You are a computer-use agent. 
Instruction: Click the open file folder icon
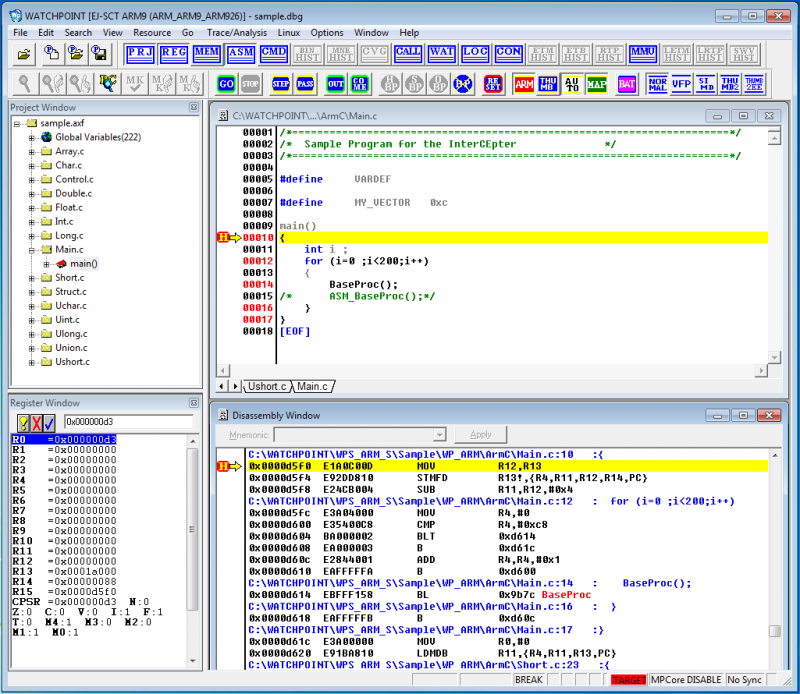point(23,54)
